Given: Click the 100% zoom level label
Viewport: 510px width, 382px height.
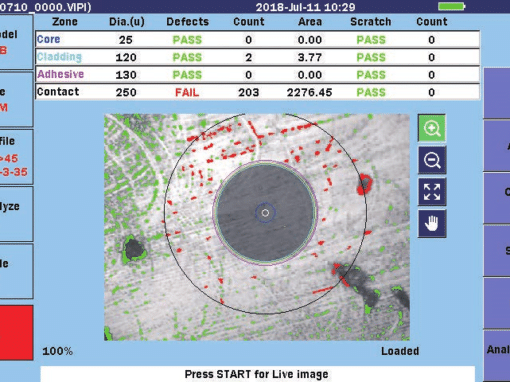Looking at the screenshot, I should [57, 351].
